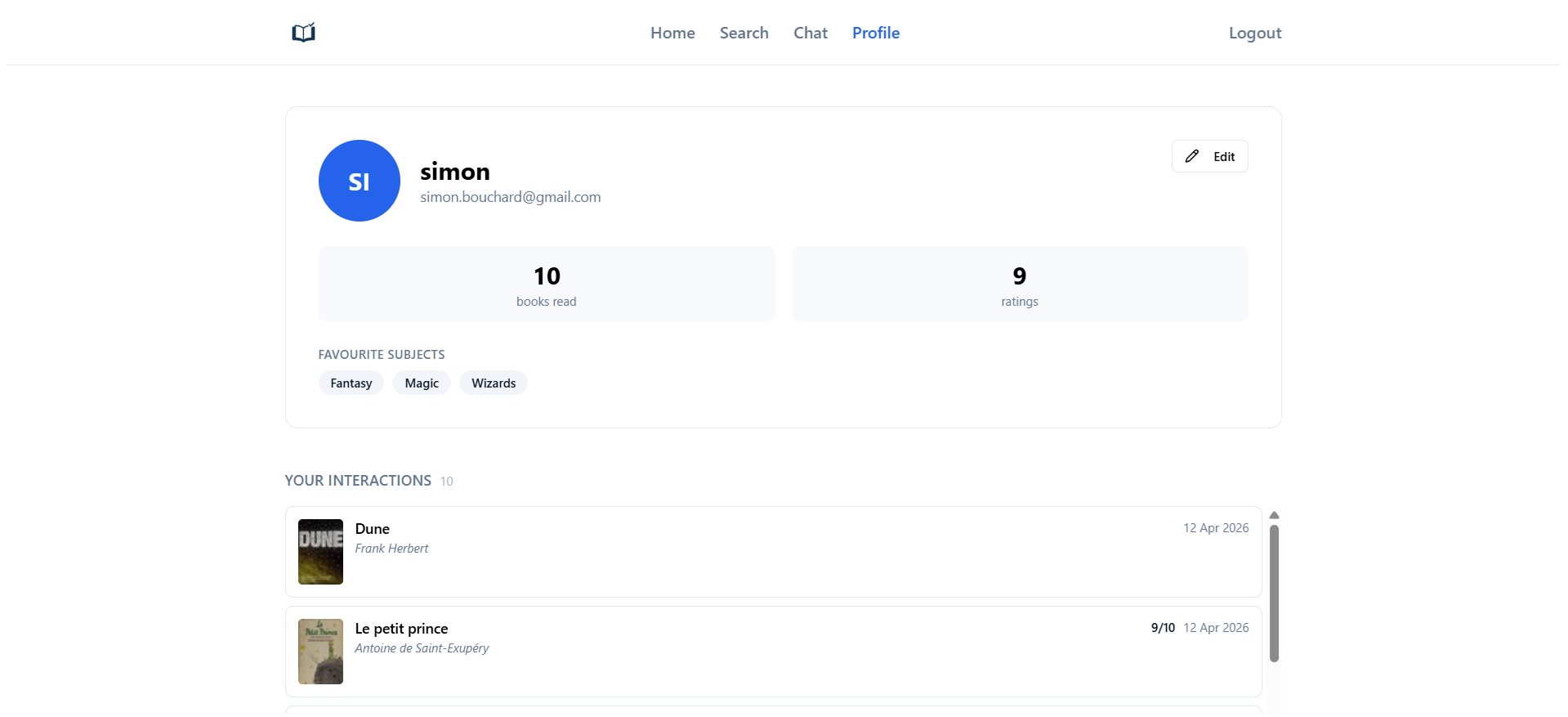Click the Edit profile button
1568x717 pixels.
[1209, 156]
